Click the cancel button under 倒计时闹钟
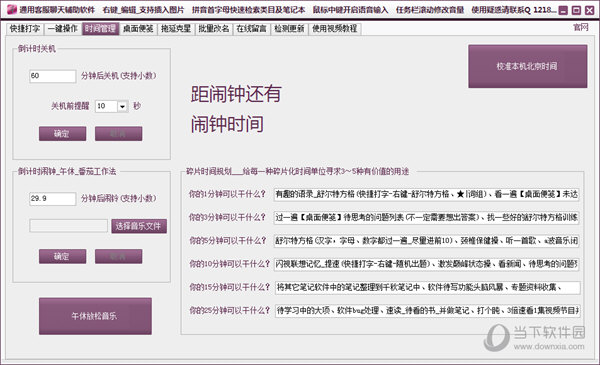This screenshot has width=600, height=365. click(x=119, y=256)
